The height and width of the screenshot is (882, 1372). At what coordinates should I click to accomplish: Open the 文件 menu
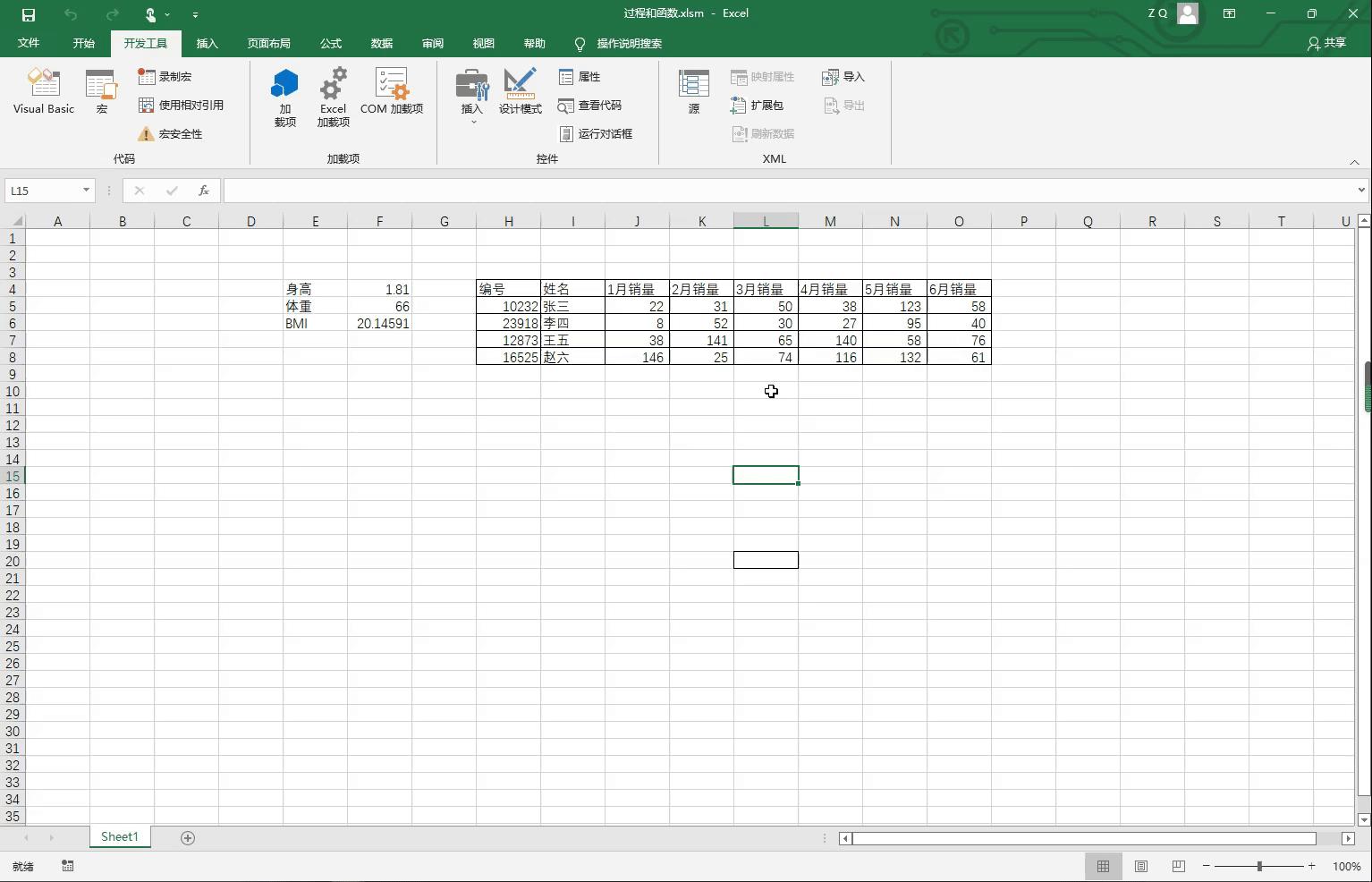pos(29,43)
